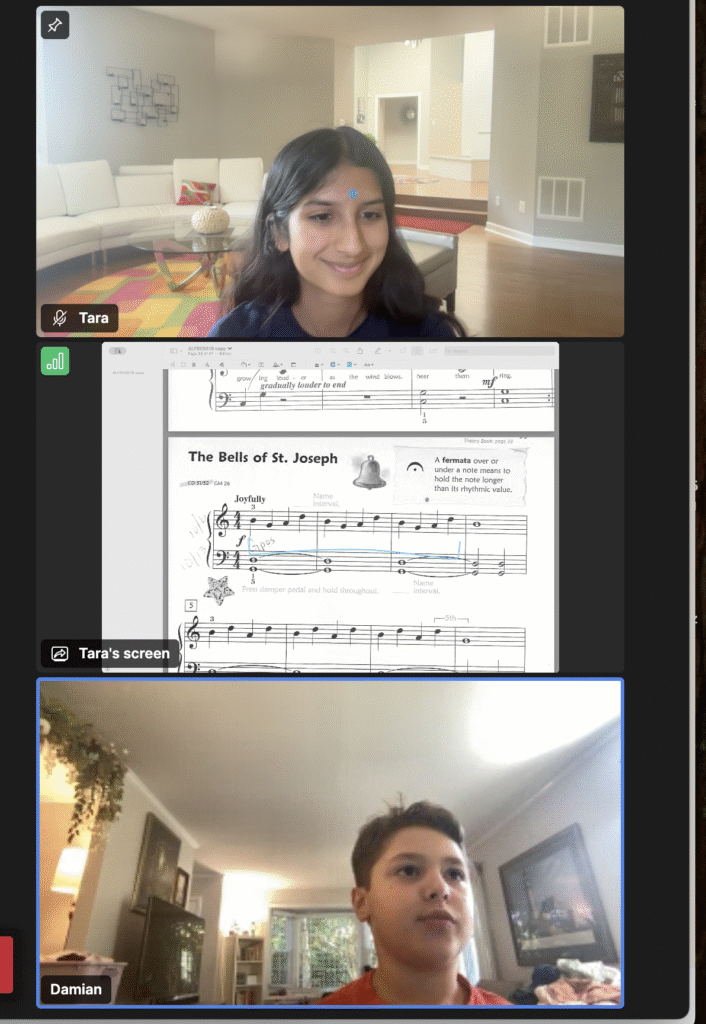Screen dimensions: 706x1024
Task: Select Damian's highlighted video tile
Action: coord(330,842)
